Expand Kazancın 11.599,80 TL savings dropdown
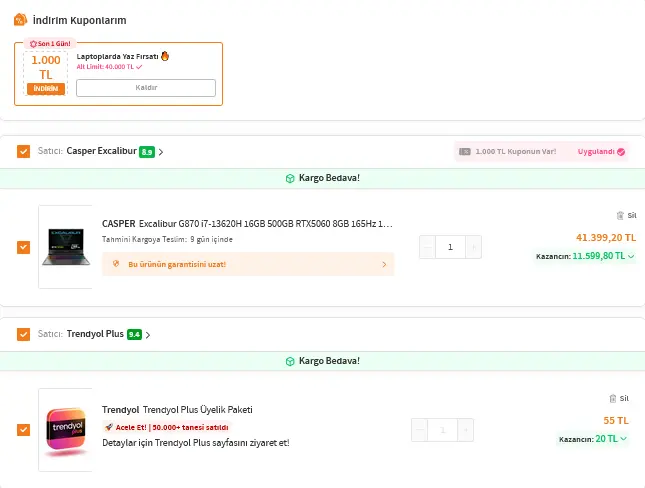Screen dimensions: 645x488 pyautogui.click(x=631, y=256)
